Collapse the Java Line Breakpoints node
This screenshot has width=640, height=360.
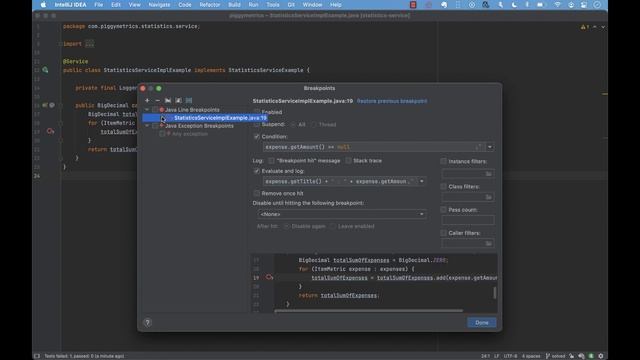point(147,110)
